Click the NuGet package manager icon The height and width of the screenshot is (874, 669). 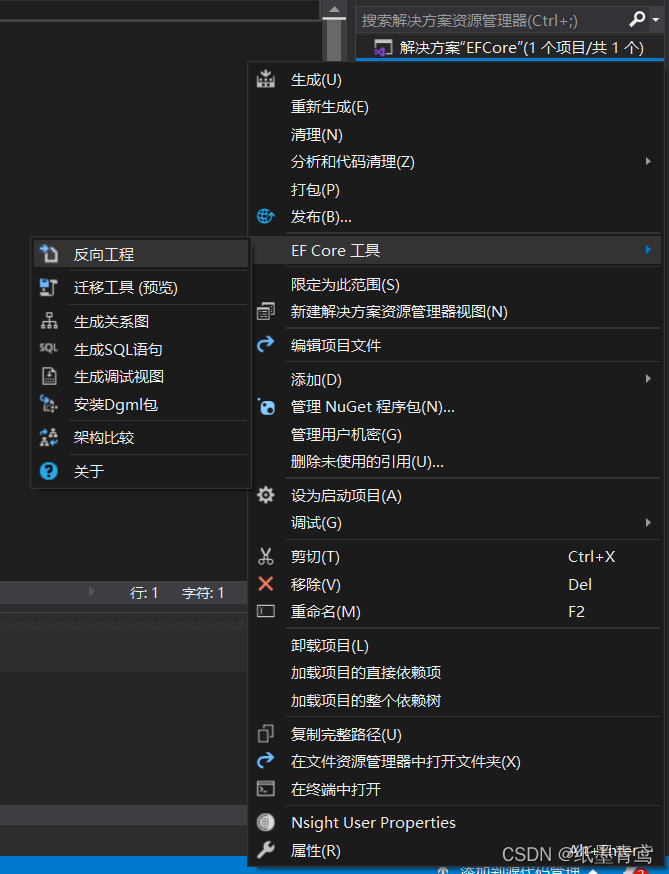click(266, 407)
